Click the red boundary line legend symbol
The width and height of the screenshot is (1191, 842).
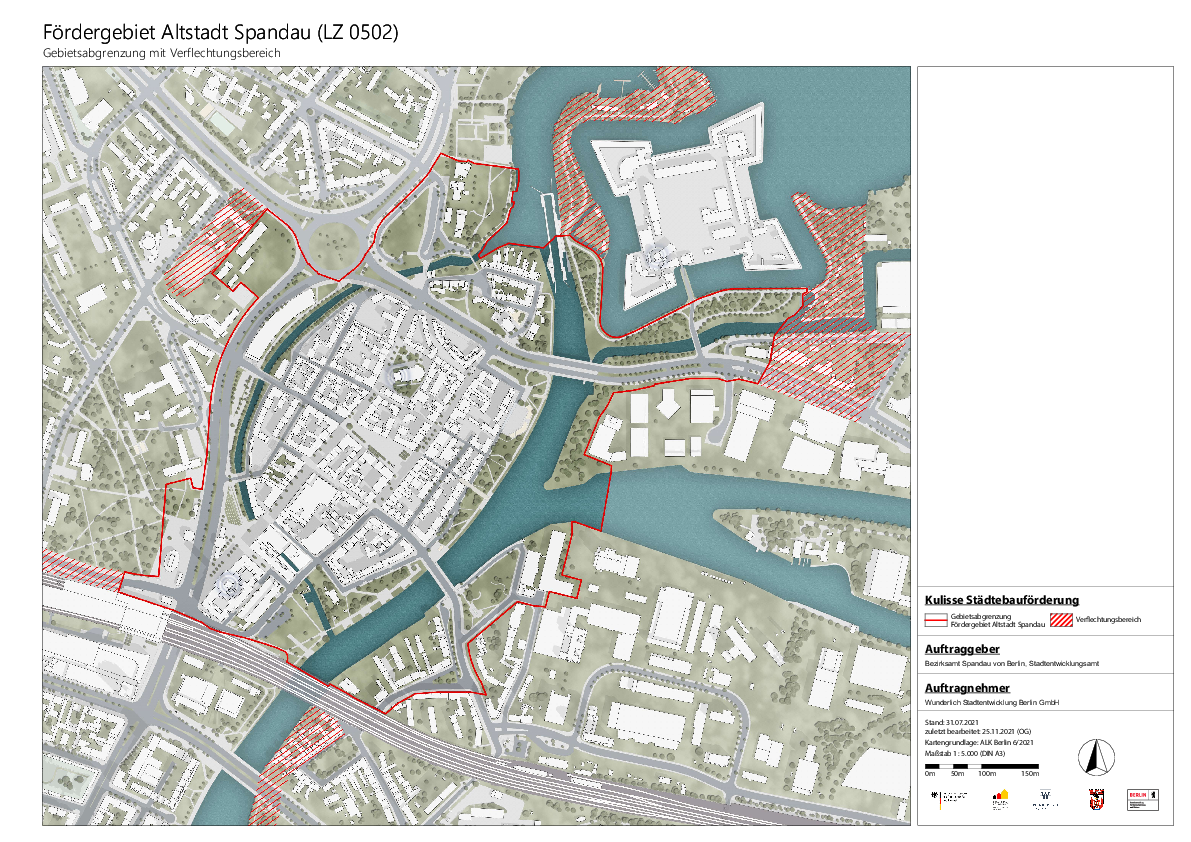[x=936, y=620]
